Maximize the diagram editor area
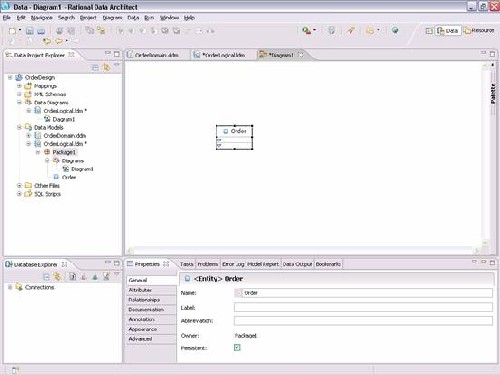Image resolution: width=500 pixels, height=375 pixels. click(x=492, y=54)
